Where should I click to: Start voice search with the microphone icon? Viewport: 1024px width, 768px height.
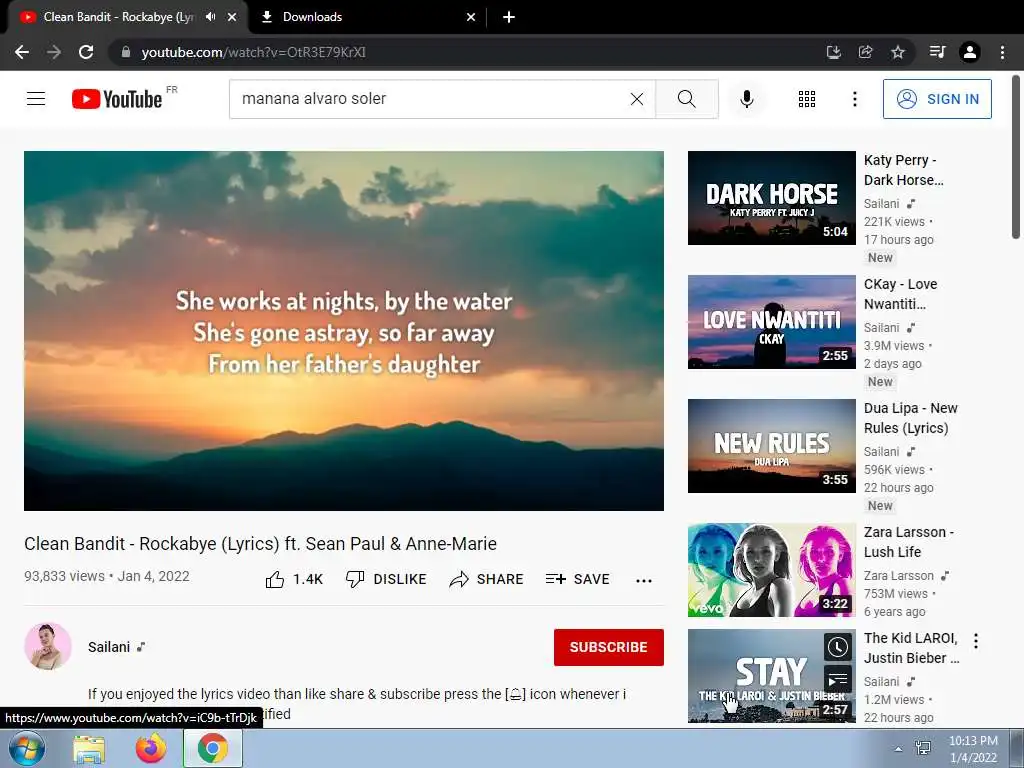click(x=747, y=99)
